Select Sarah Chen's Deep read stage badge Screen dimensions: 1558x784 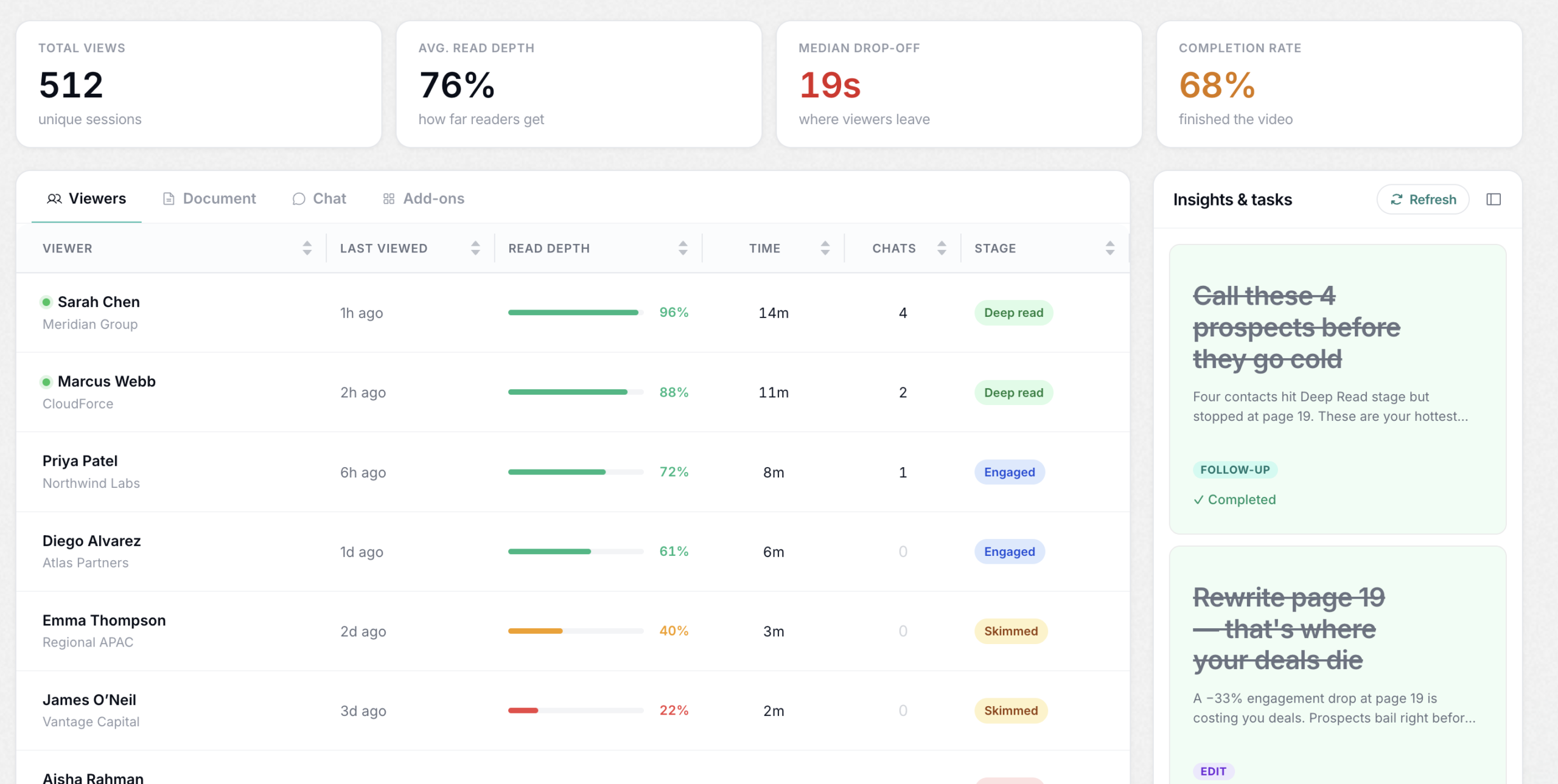click(1013, 313)
